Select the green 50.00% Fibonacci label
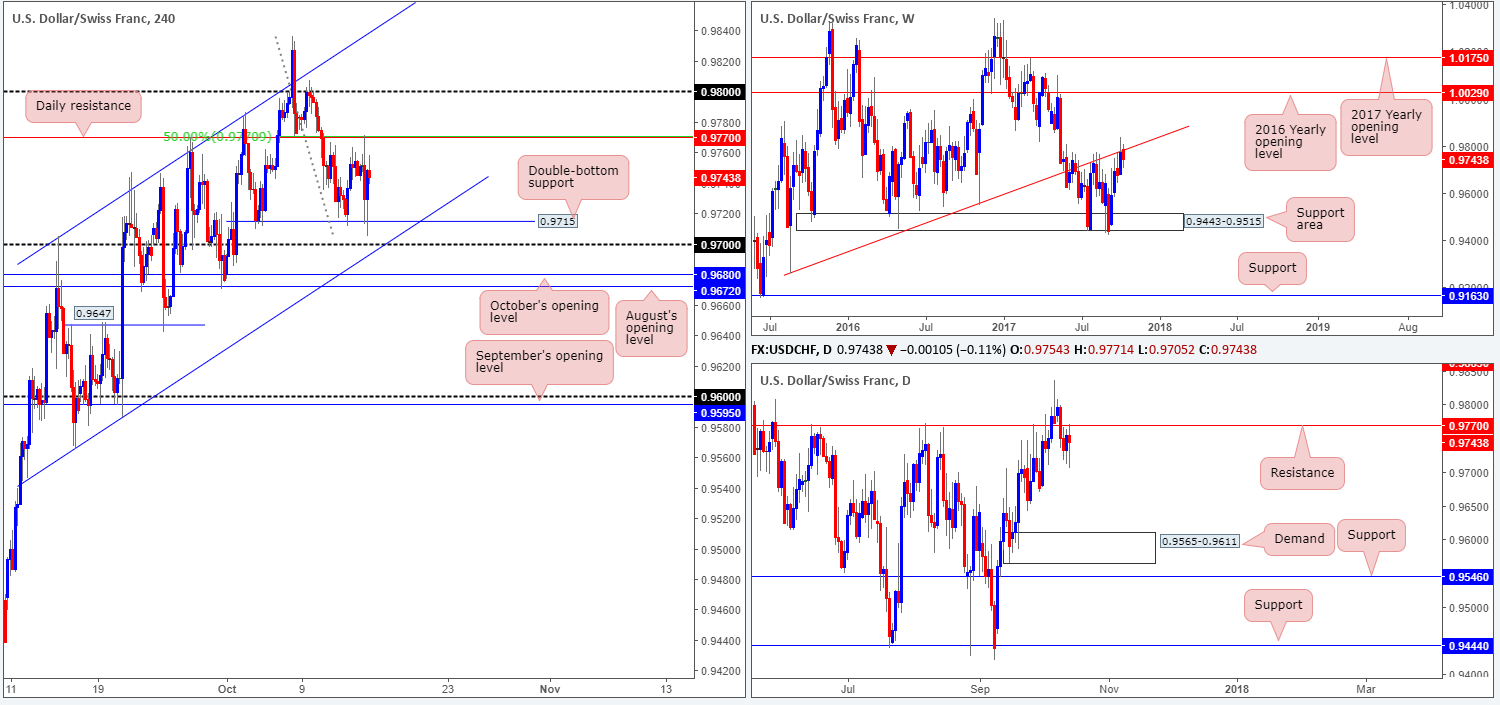The image size is (1500, 705). [217, 136]
